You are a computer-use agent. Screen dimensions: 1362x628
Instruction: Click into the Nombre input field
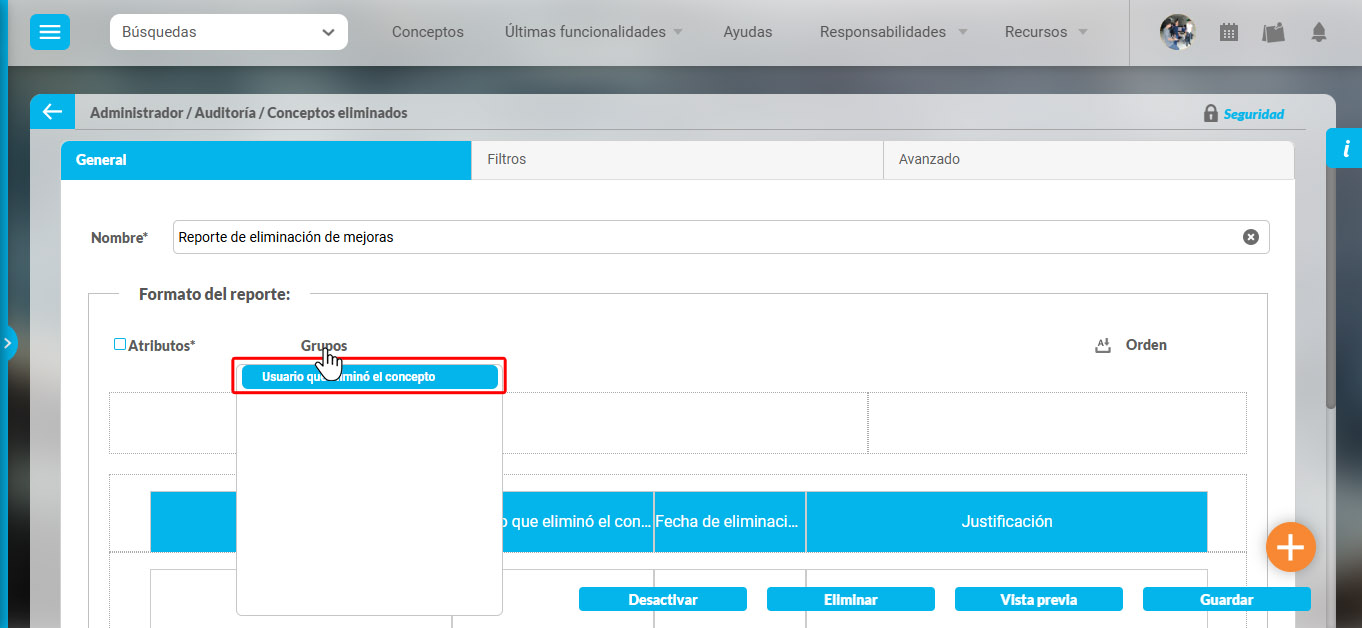tap(700, 237)
